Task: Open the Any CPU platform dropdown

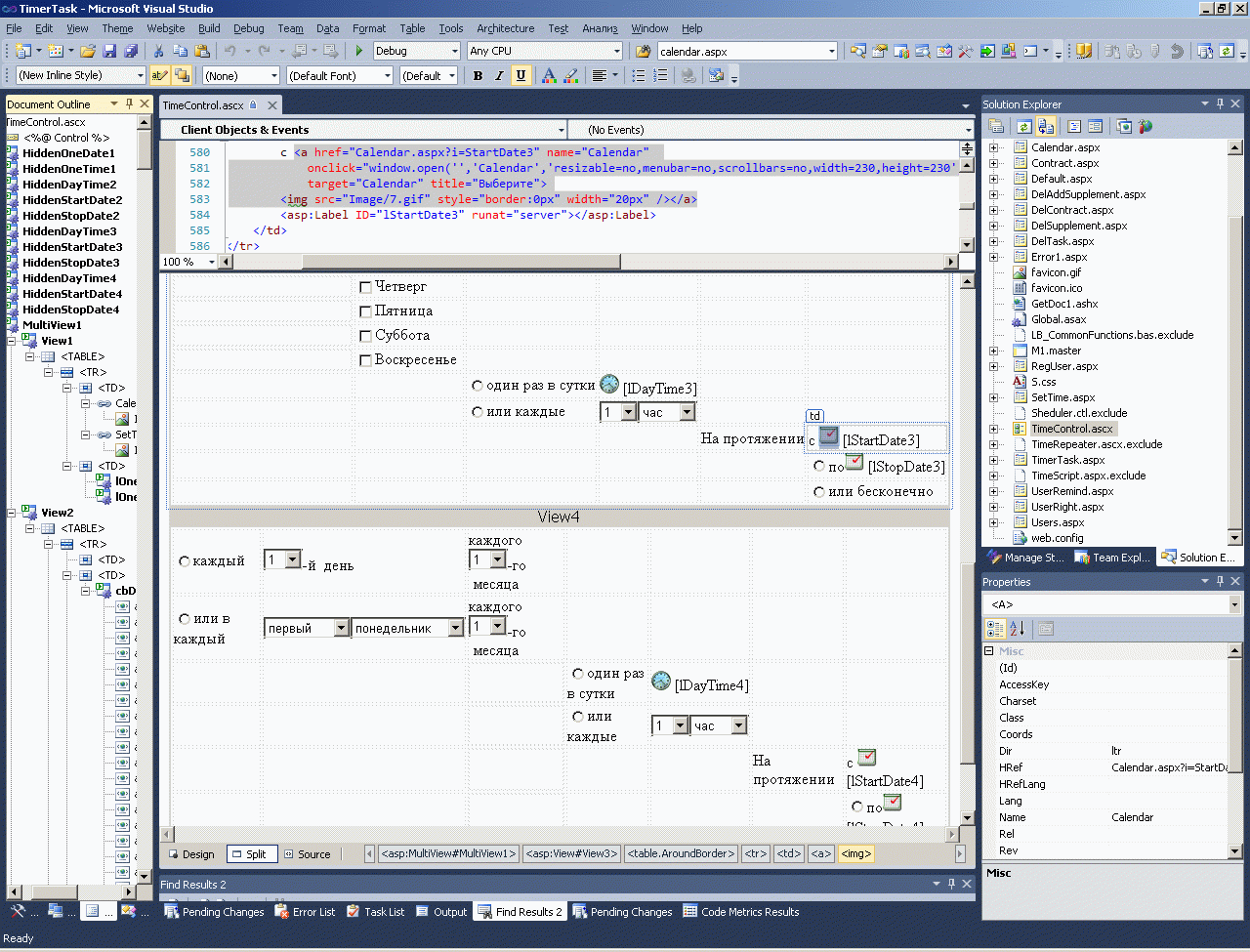Action: click(617, 51)
